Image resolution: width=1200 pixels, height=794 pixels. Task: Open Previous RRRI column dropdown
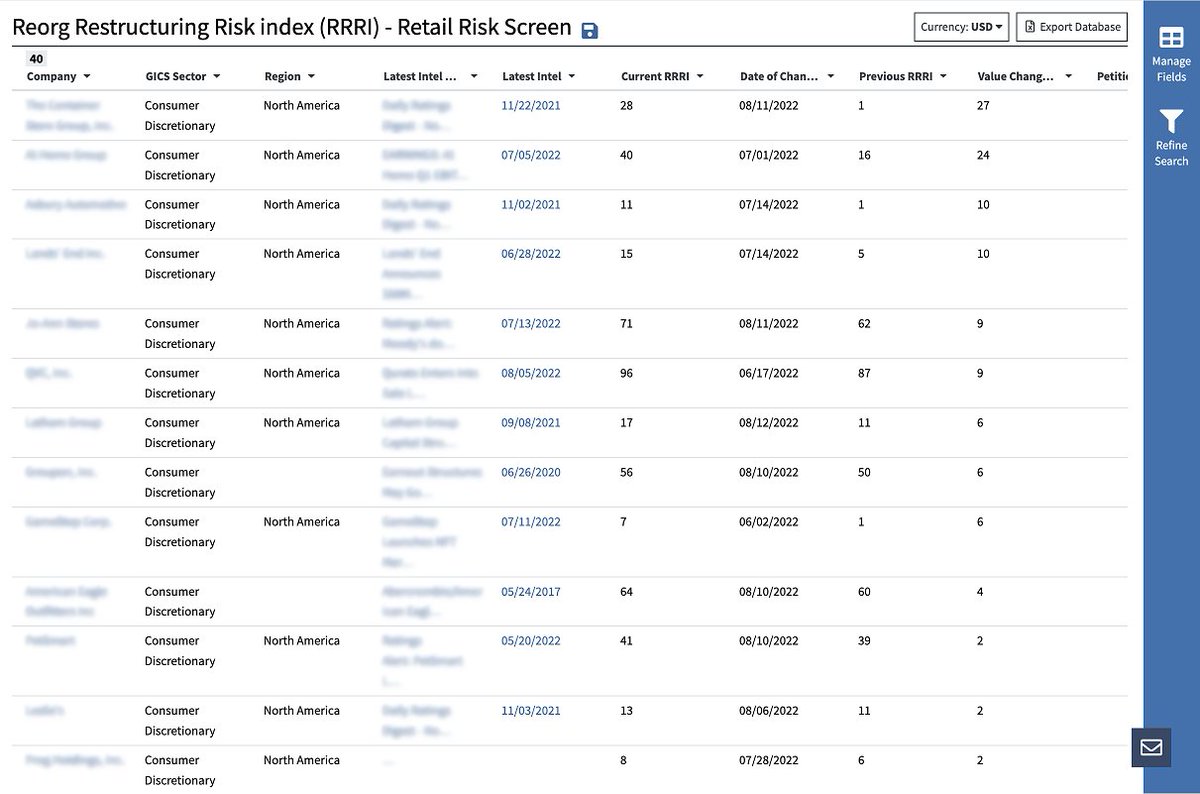click(x=942, y=77)
